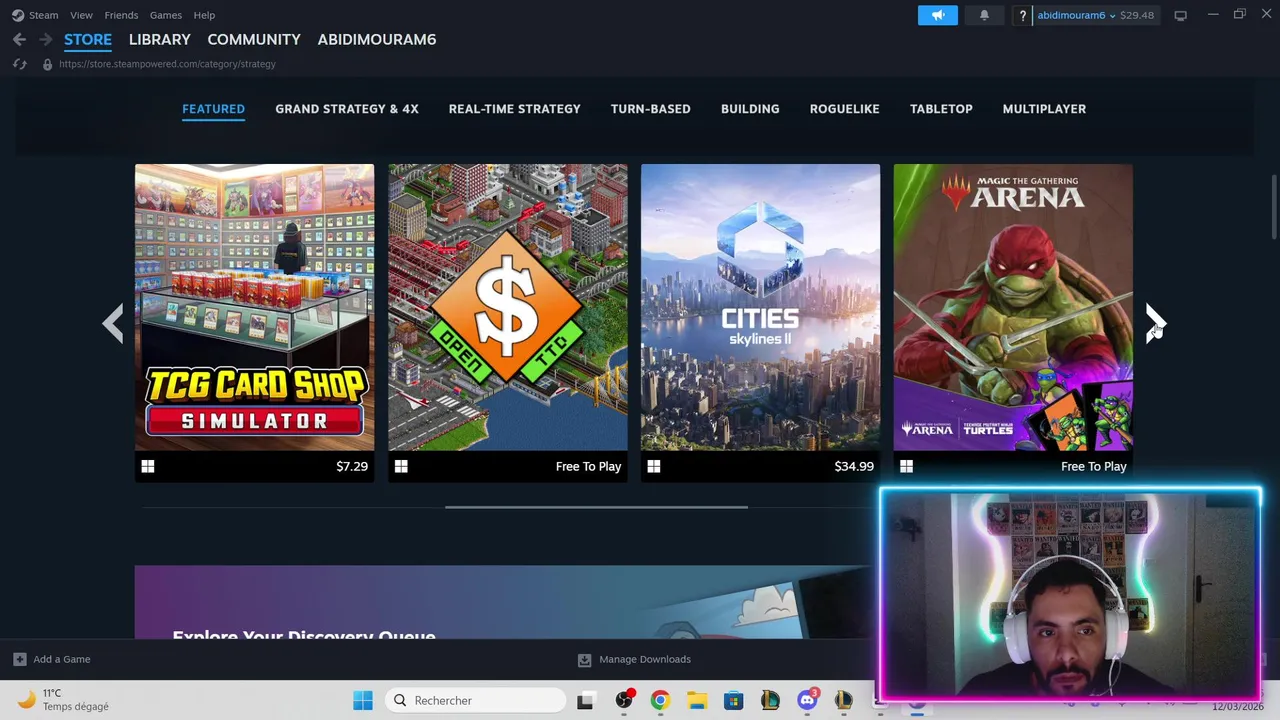Image resolution: width=1280 pixels, height=720 pixels.
Task: Click the carousel horizontal scroll indicator
Action: 596,507
